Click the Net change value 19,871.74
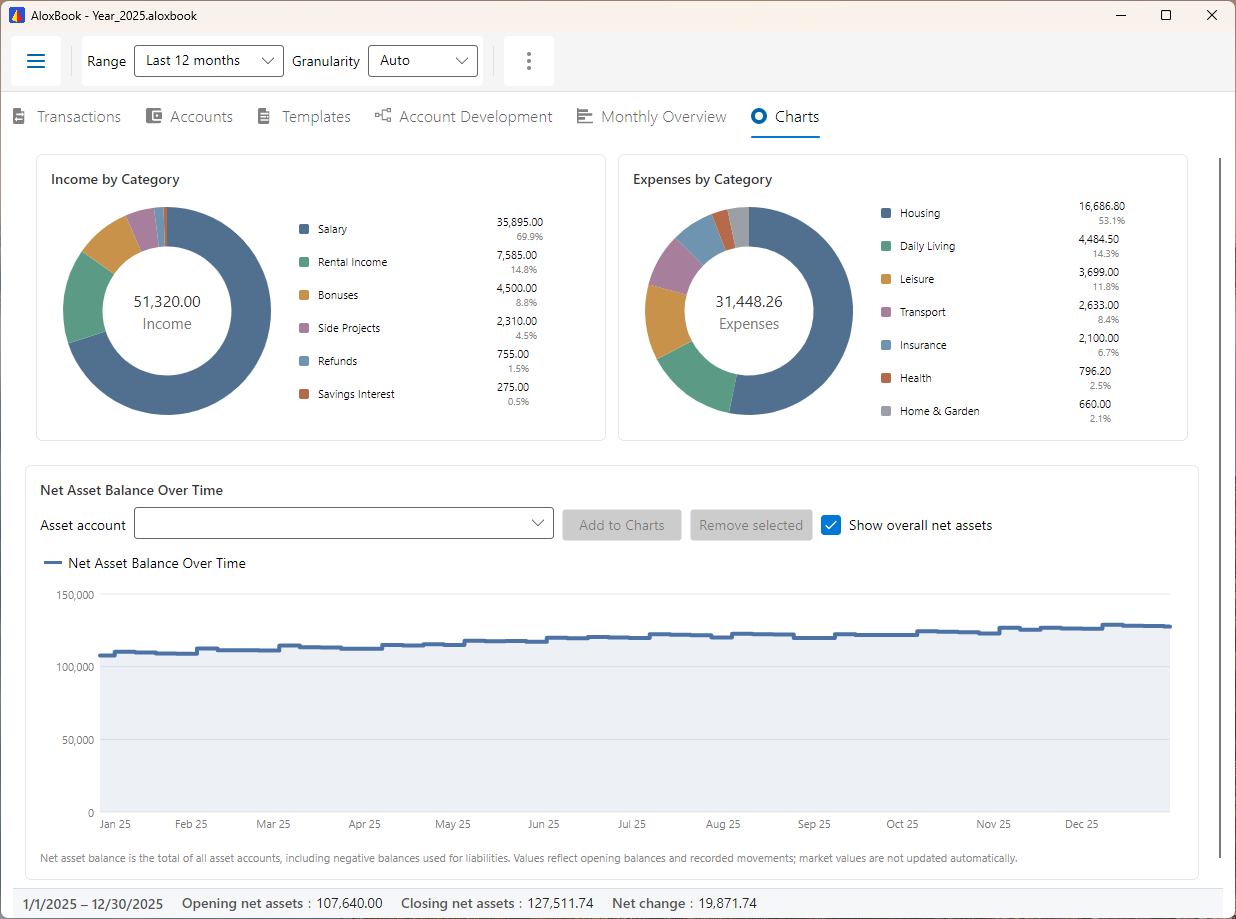This screenshot has width=1236, height=919. point(727,903)
